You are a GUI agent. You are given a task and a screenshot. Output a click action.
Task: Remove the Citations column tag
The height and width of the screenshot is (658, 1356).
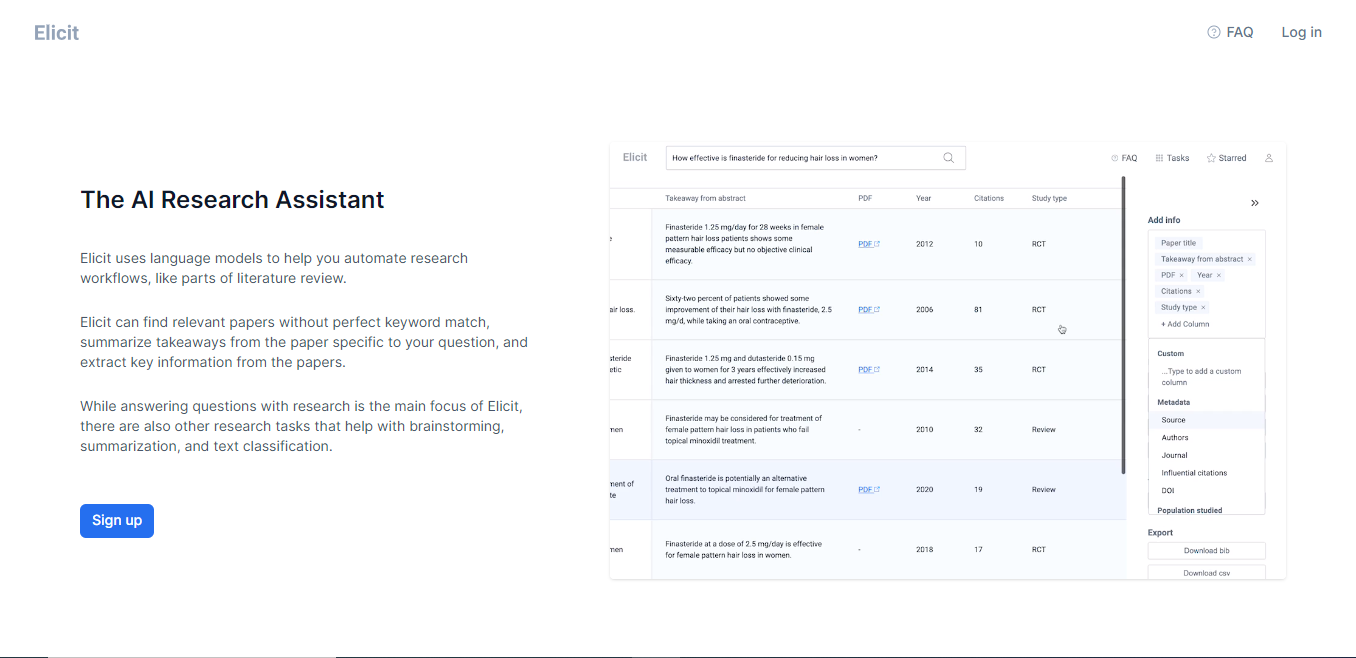1198,291
